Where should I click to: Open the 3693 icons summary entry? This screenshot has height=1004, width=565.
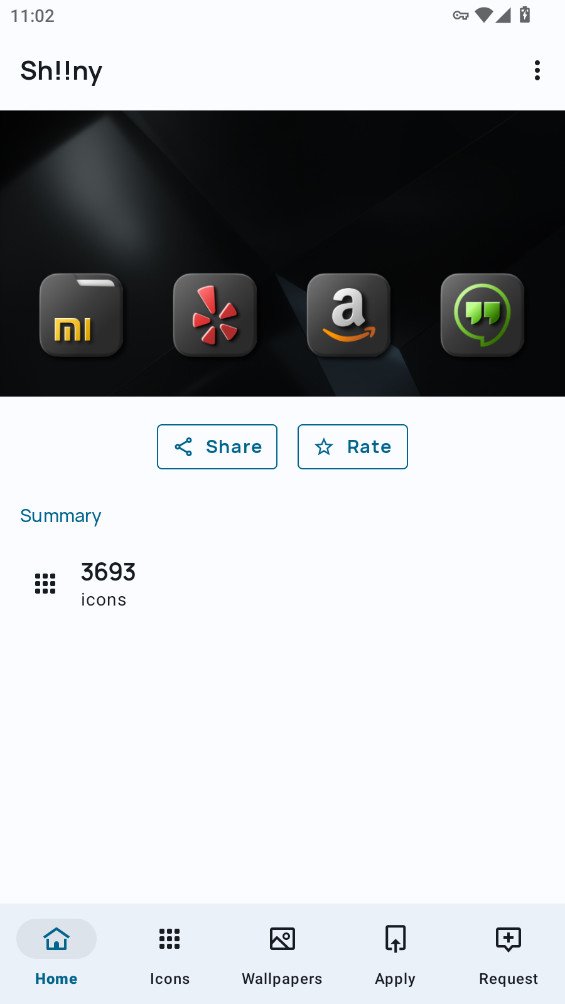[x=282, y=583]
